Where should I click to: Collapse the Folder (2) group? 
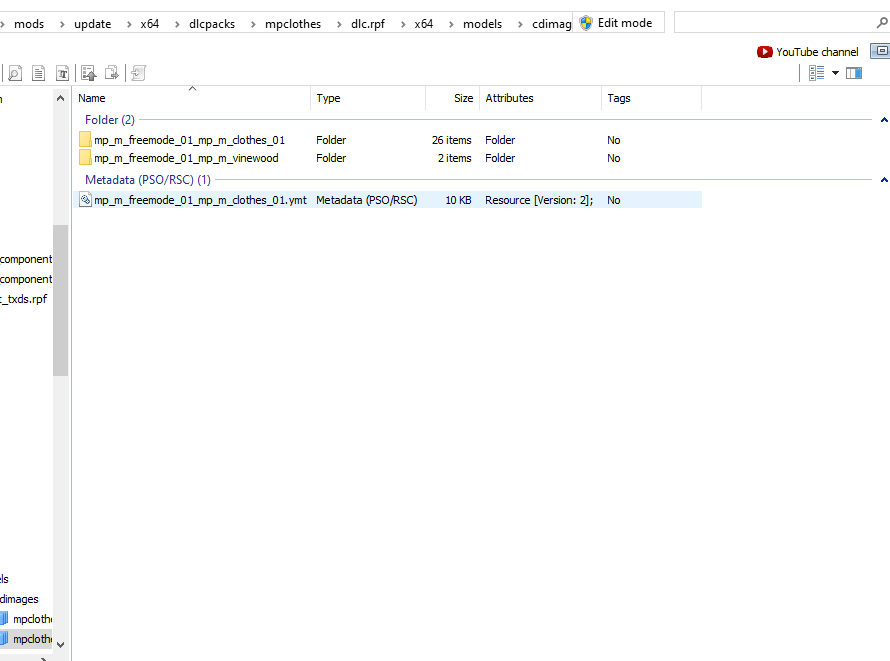point(884,120)
